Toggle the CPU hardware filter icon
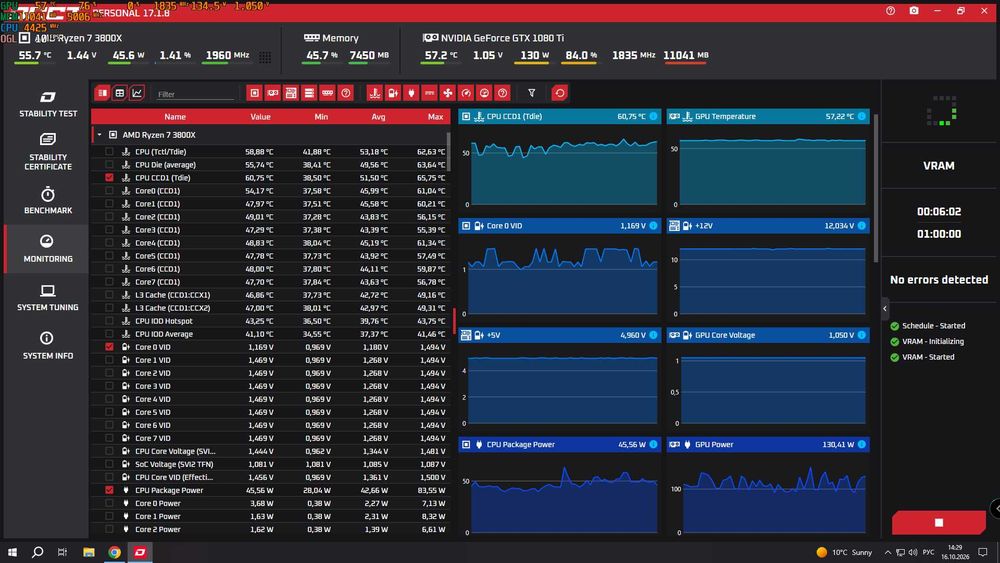 [254, 93]
